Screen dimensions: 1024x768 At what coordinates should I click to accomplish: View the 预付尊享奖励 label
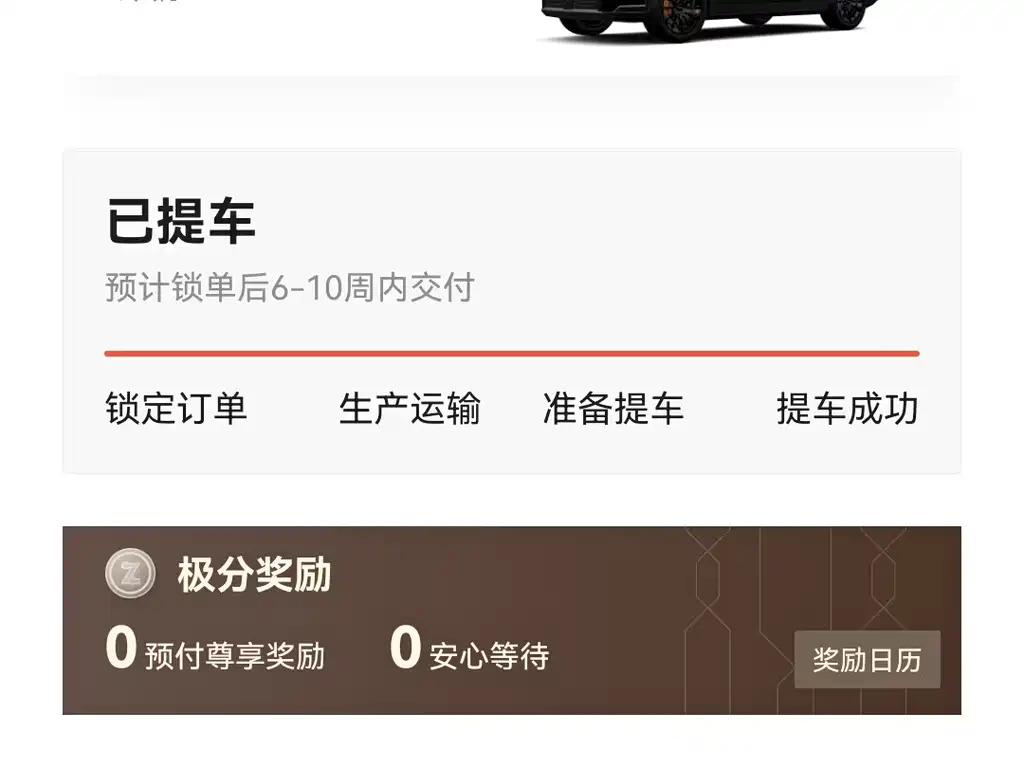point(235,656)
